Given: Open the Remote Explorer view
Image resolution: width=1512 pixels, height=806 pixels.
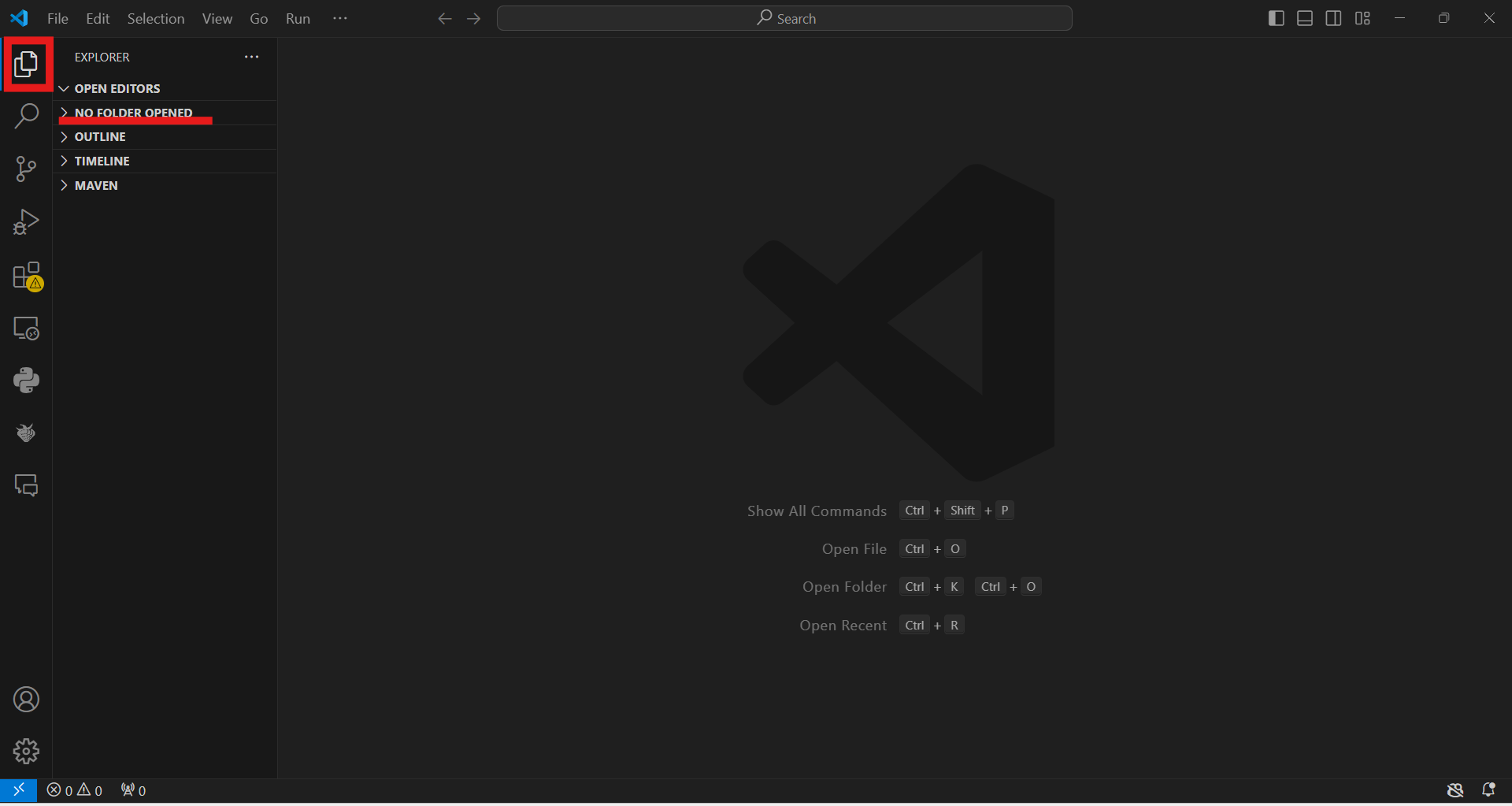Looking at the screenshot, I should pos(26,328).
